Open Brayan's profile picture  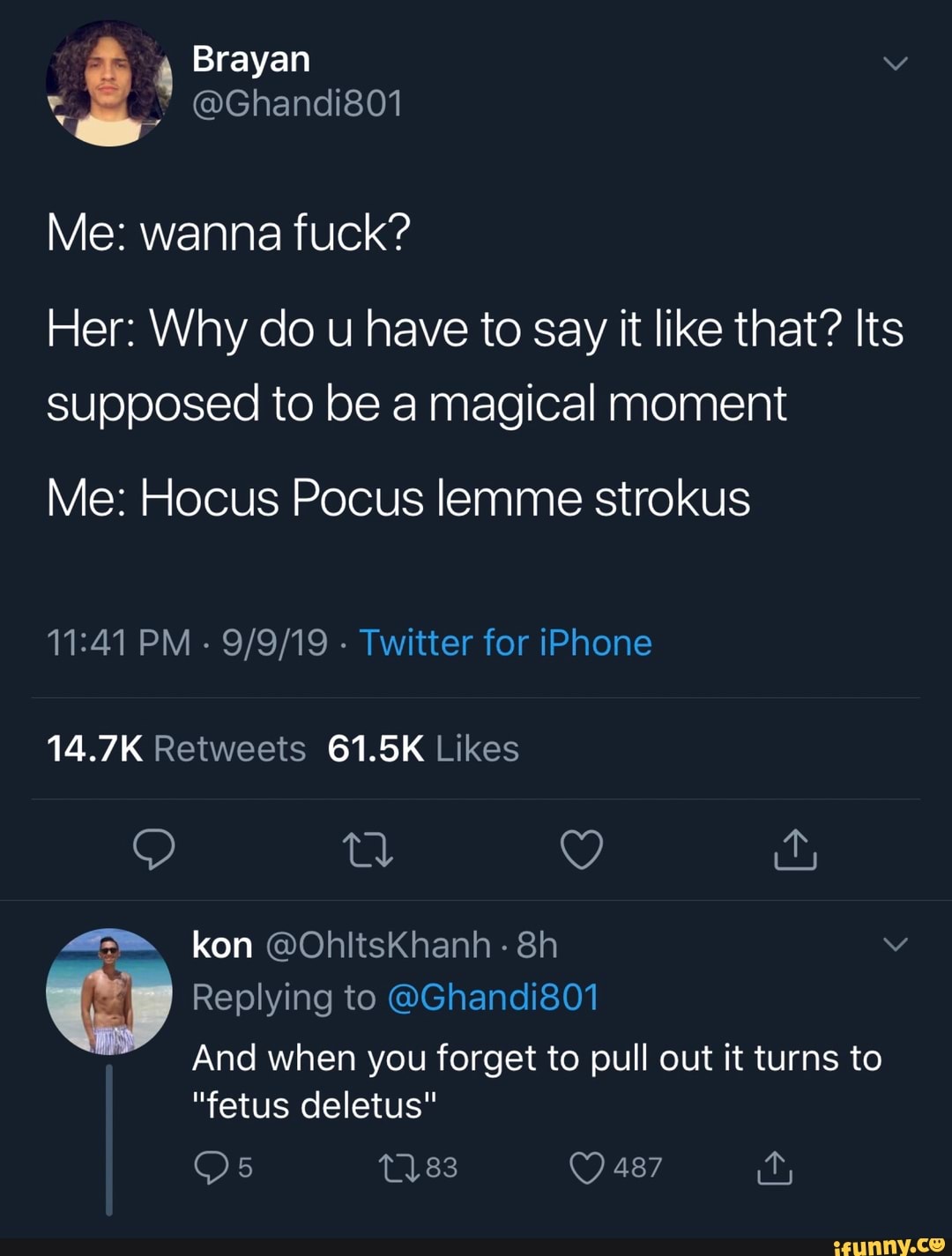(108, 83)
